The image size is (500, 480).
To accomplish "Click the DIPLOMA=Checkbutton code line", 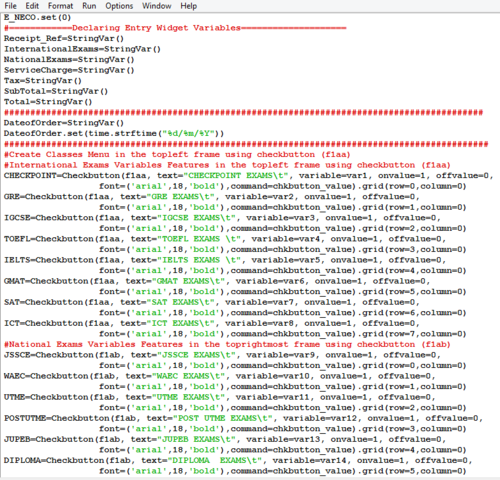I will coord(238,461).
